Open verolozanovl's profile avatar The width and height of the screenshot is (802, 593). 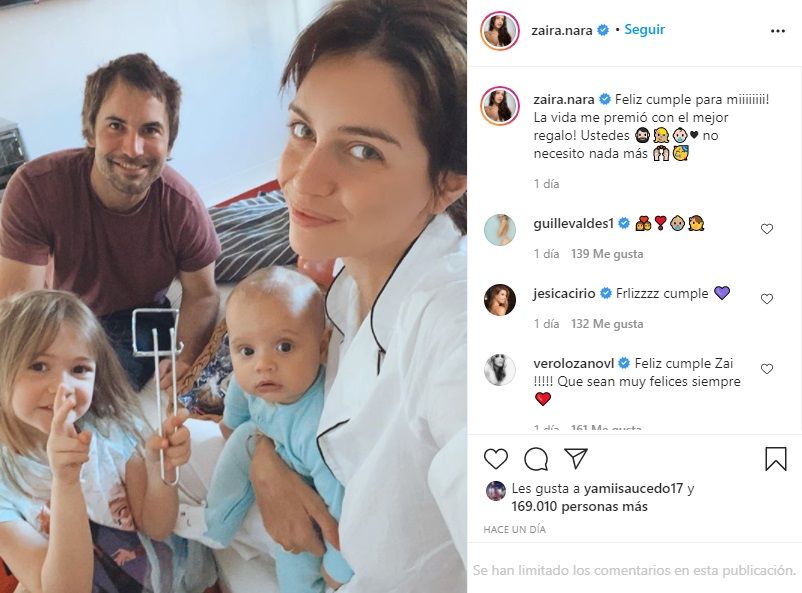pyautogui.click(x=500, y=369)
